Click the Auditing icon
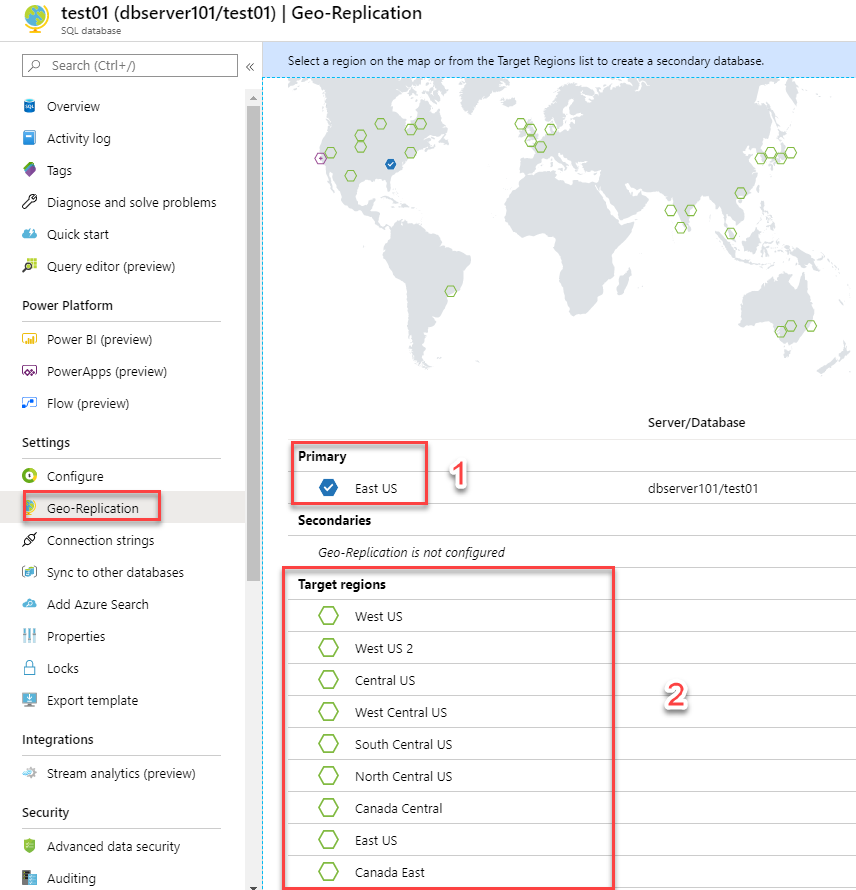Viewport: 856px width, 890px height. coord(30,878)
